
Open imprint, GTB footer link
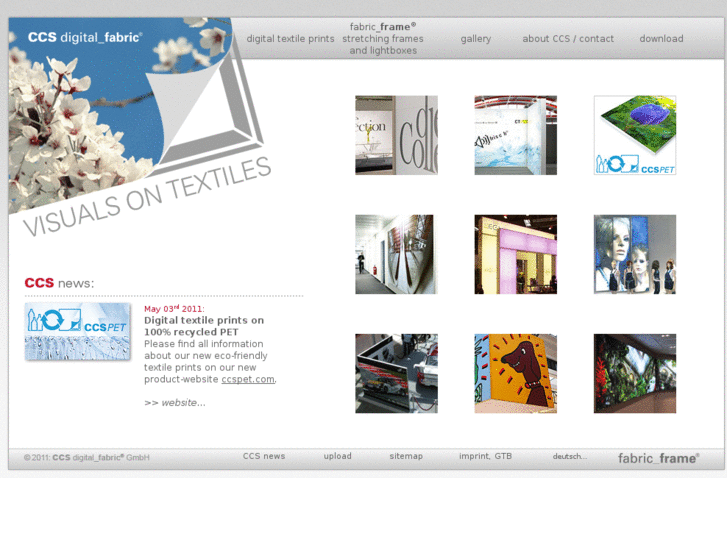coord(485,457)
